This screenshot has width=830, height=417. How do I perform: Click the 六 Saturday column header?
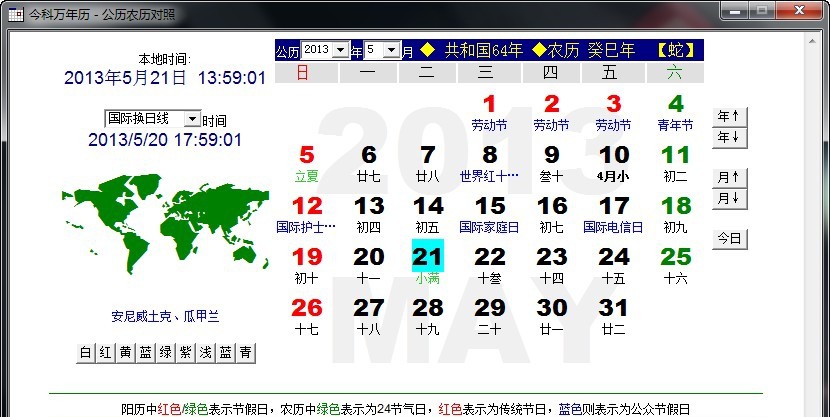tap(675, 72)
